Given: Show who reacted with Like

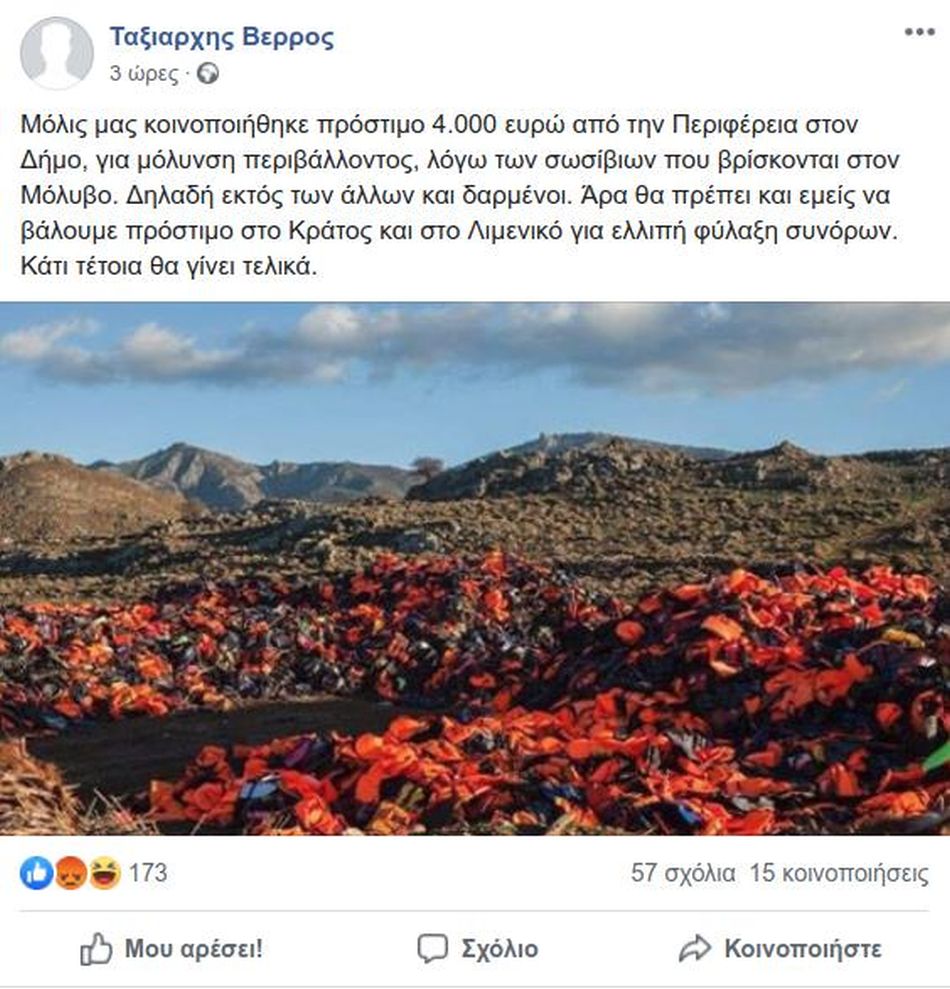Looking at the screenshot, I should [37, 874].
